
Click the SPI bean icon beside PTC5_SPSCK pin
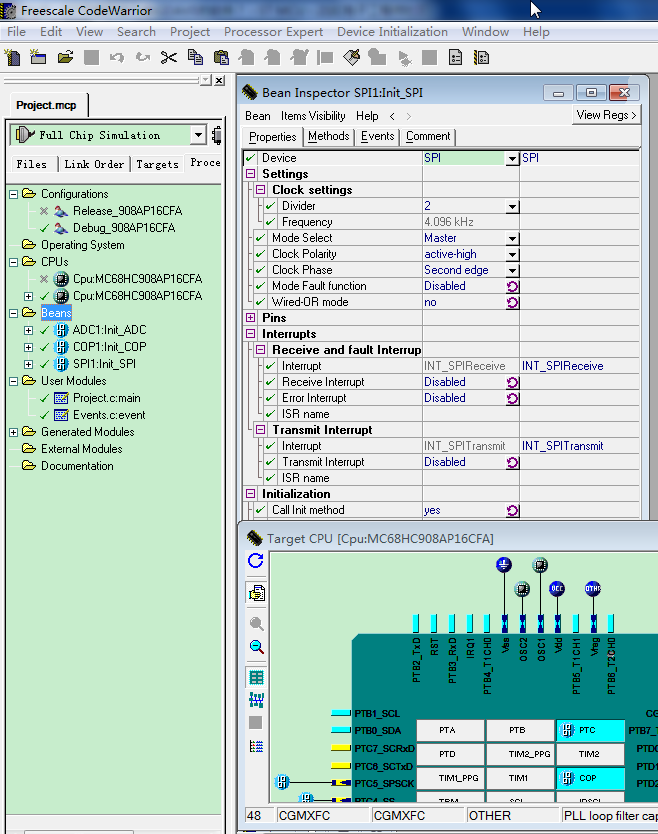(x=282, y=782)
